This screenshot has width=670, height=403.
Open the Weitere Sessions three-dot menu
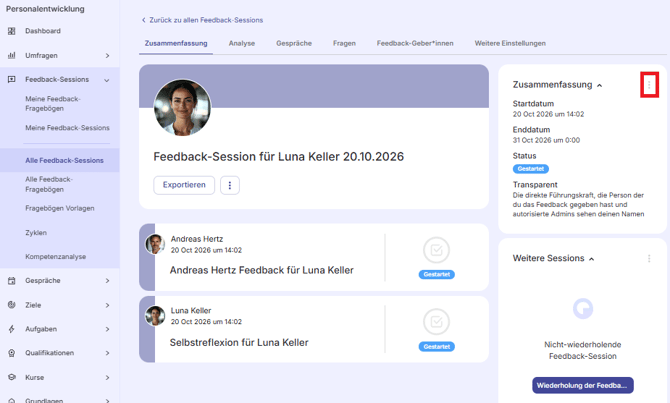tap(649, 258)
